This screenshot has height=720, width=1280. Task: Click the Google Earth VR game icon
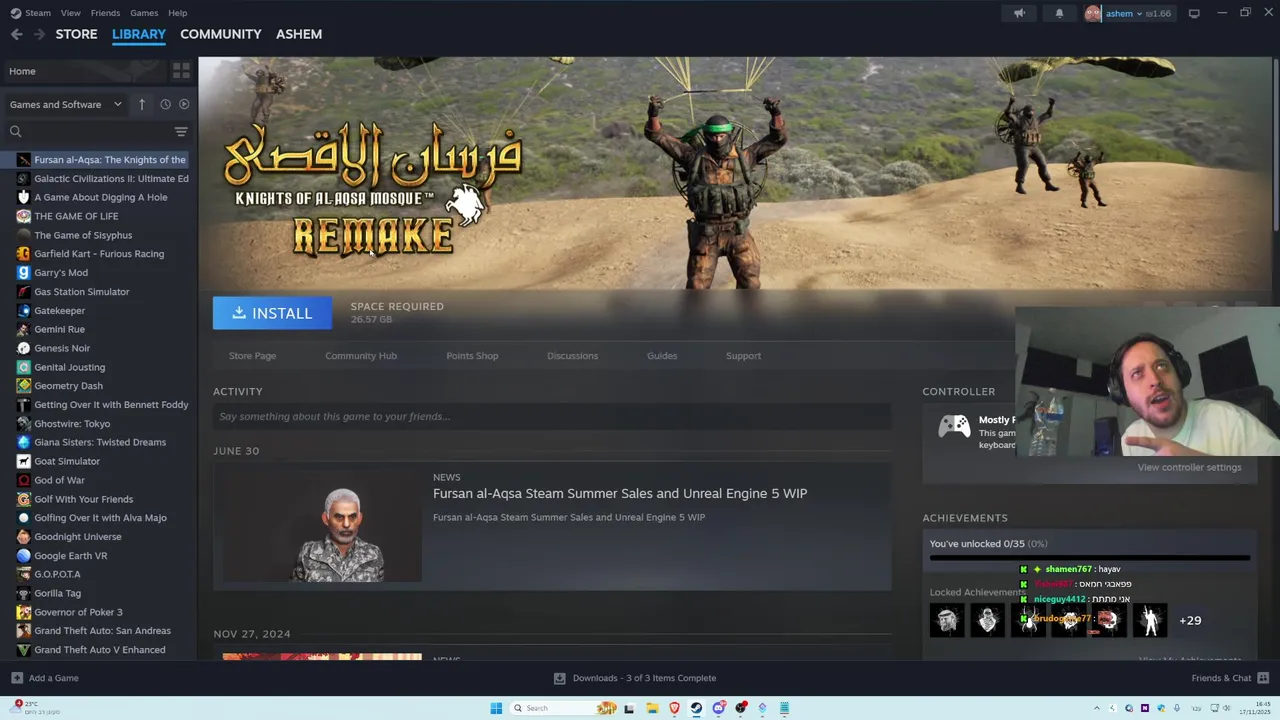tap(24, 556)
